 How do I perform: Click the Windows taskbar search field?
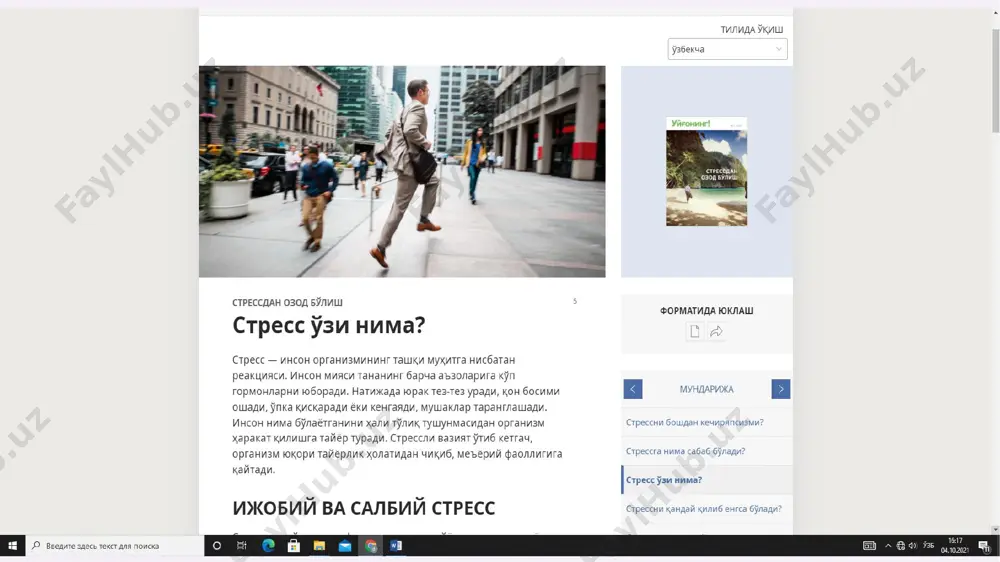point(115,545)
